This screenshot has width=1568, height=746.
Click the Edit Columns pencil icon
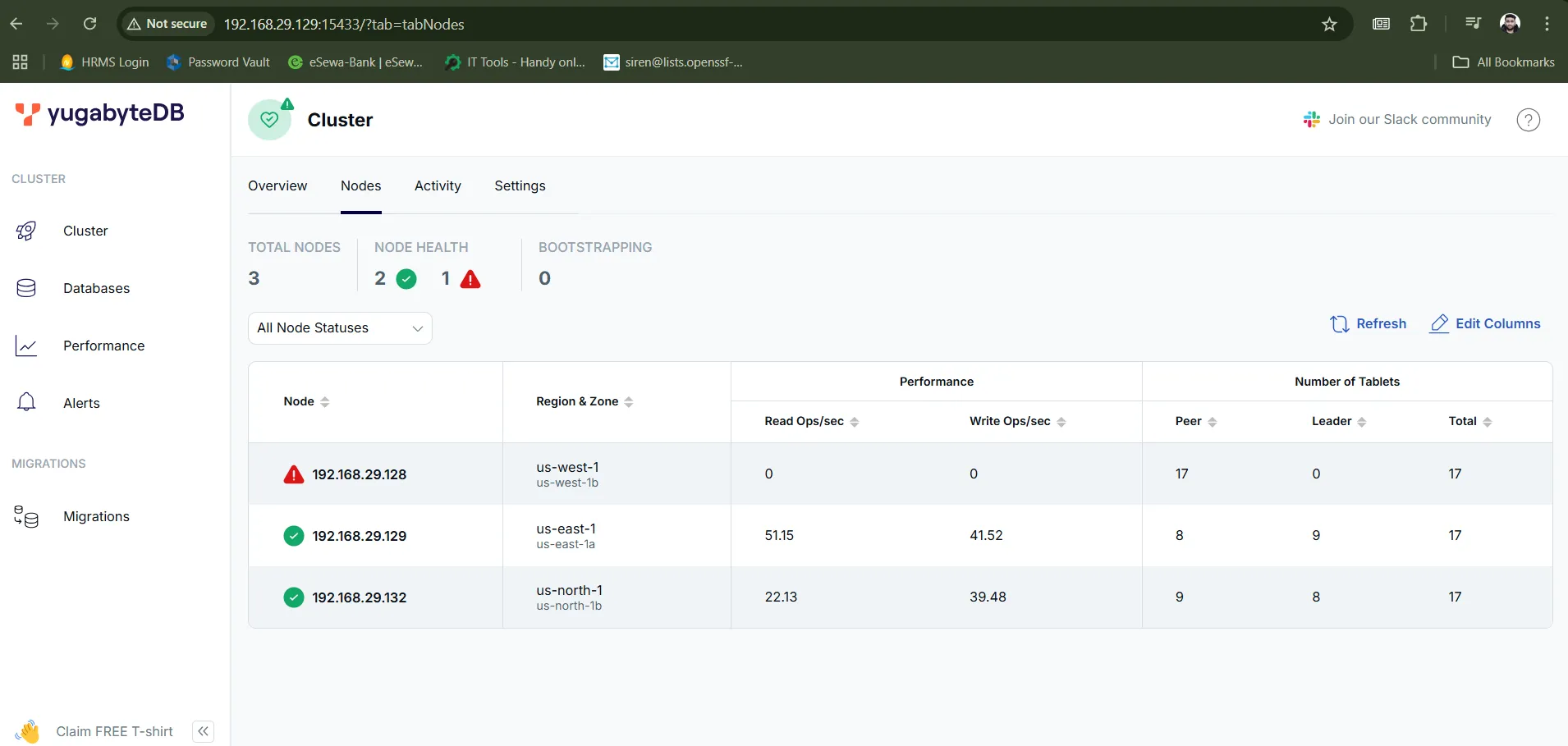[1439, 324]
